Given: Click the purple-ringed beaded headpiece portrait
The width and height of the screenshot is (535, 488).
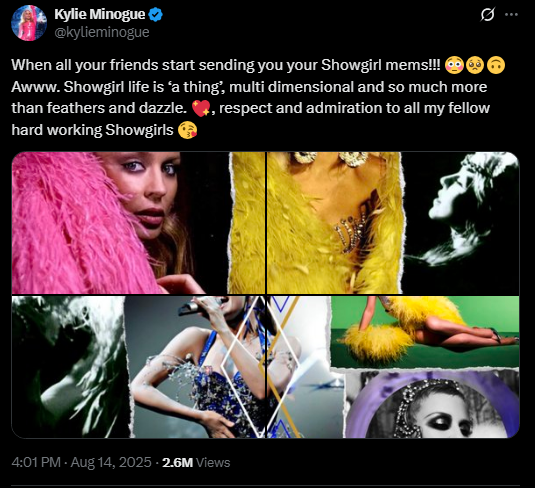Looking at the screenshot, I should click(433, 405).
